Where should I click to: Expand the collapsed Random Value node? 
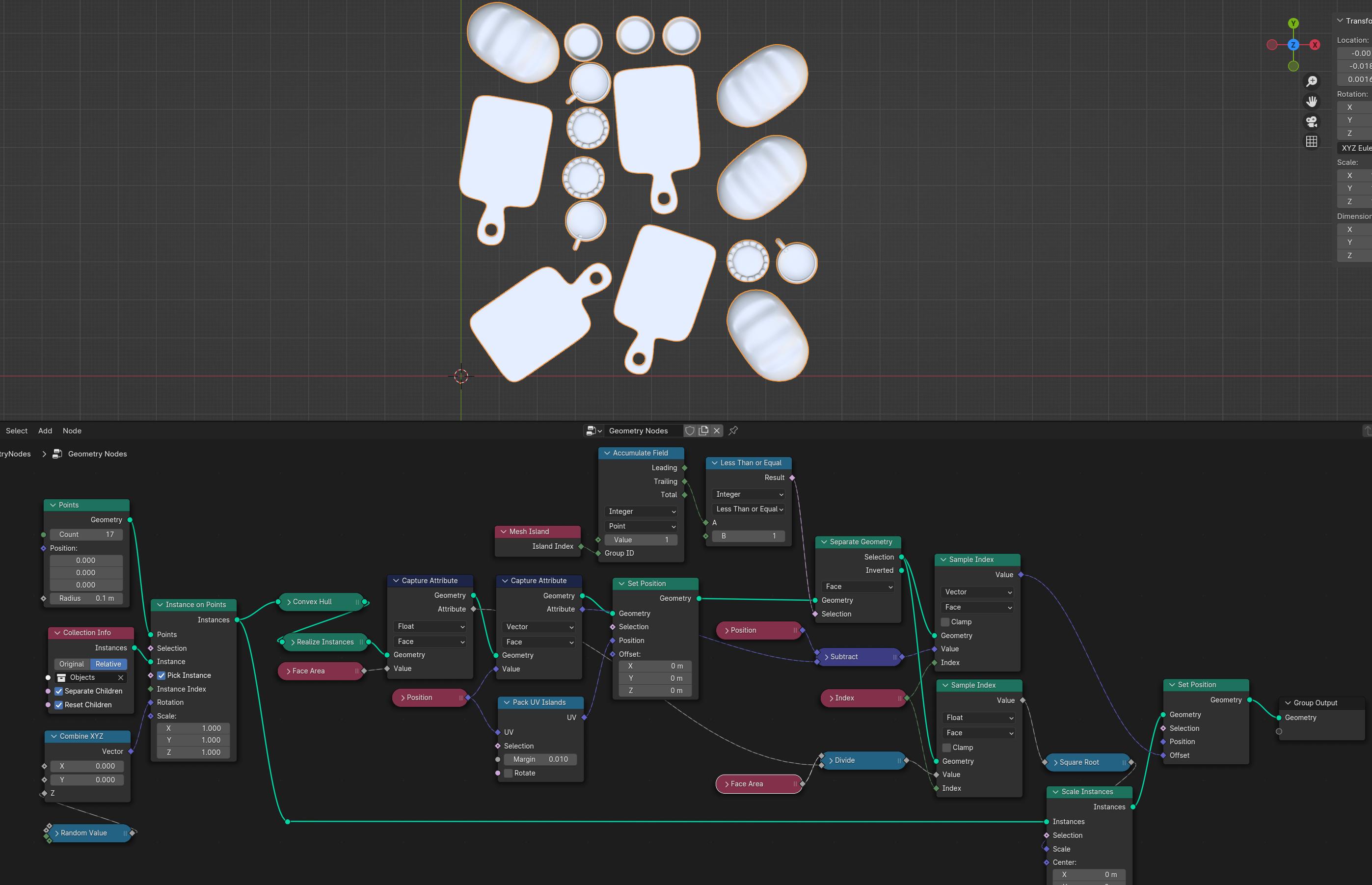click(57, 832)
